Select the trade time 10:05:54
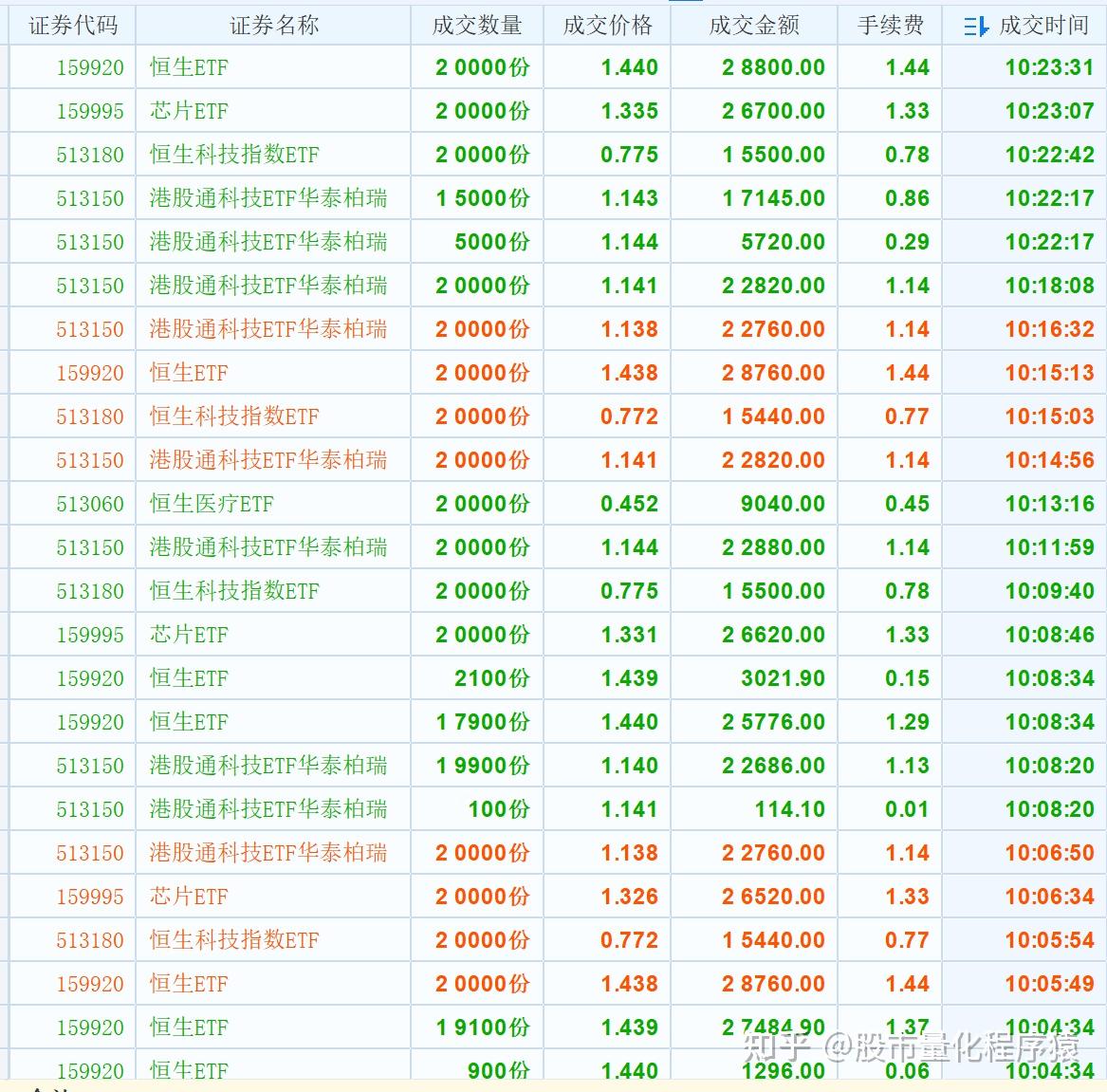The width and height of the screenshot is (1107, 1092). click(1049, 941)
